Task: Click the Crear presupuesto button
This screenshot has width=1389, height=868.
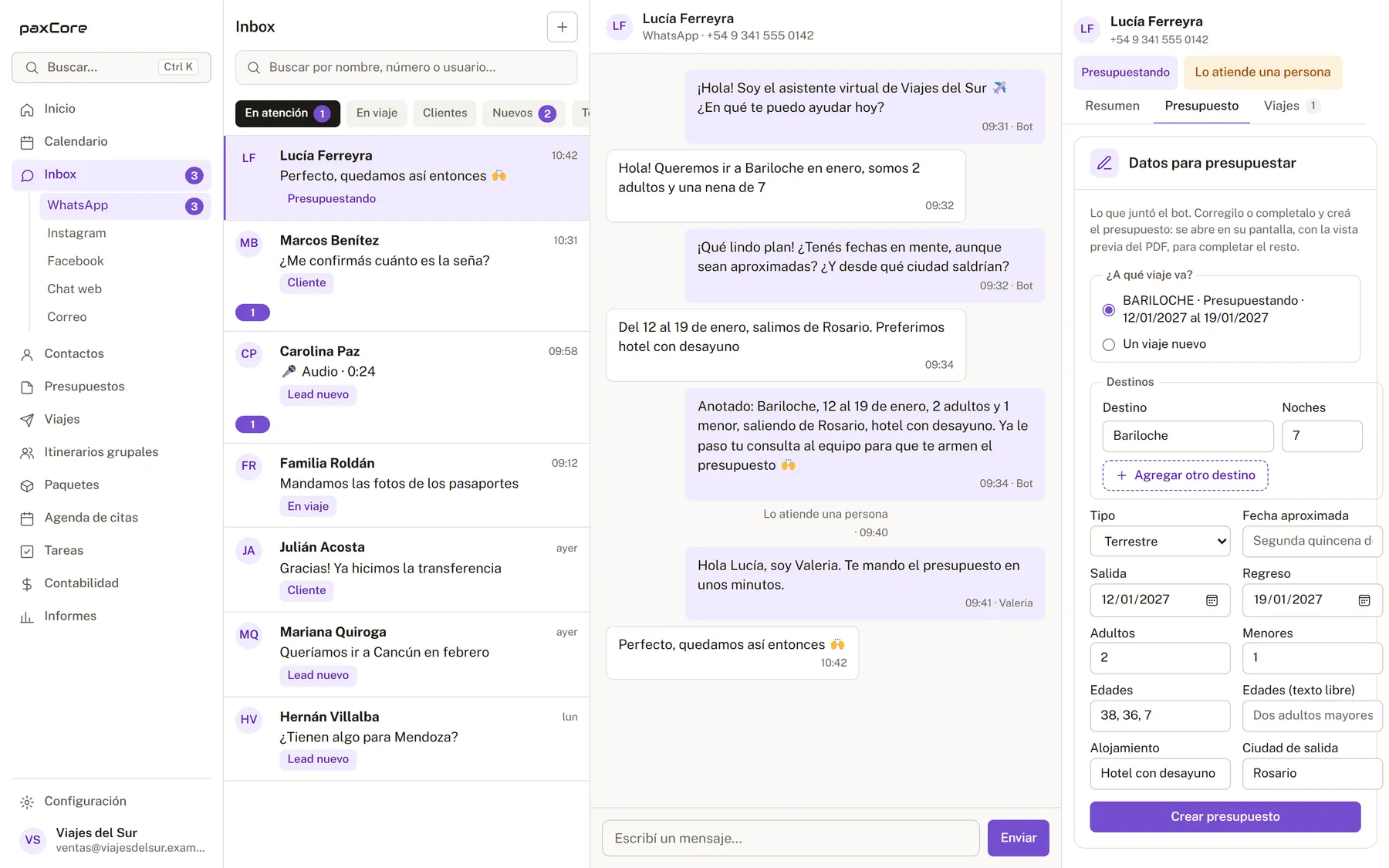Action: [1225, 816]
